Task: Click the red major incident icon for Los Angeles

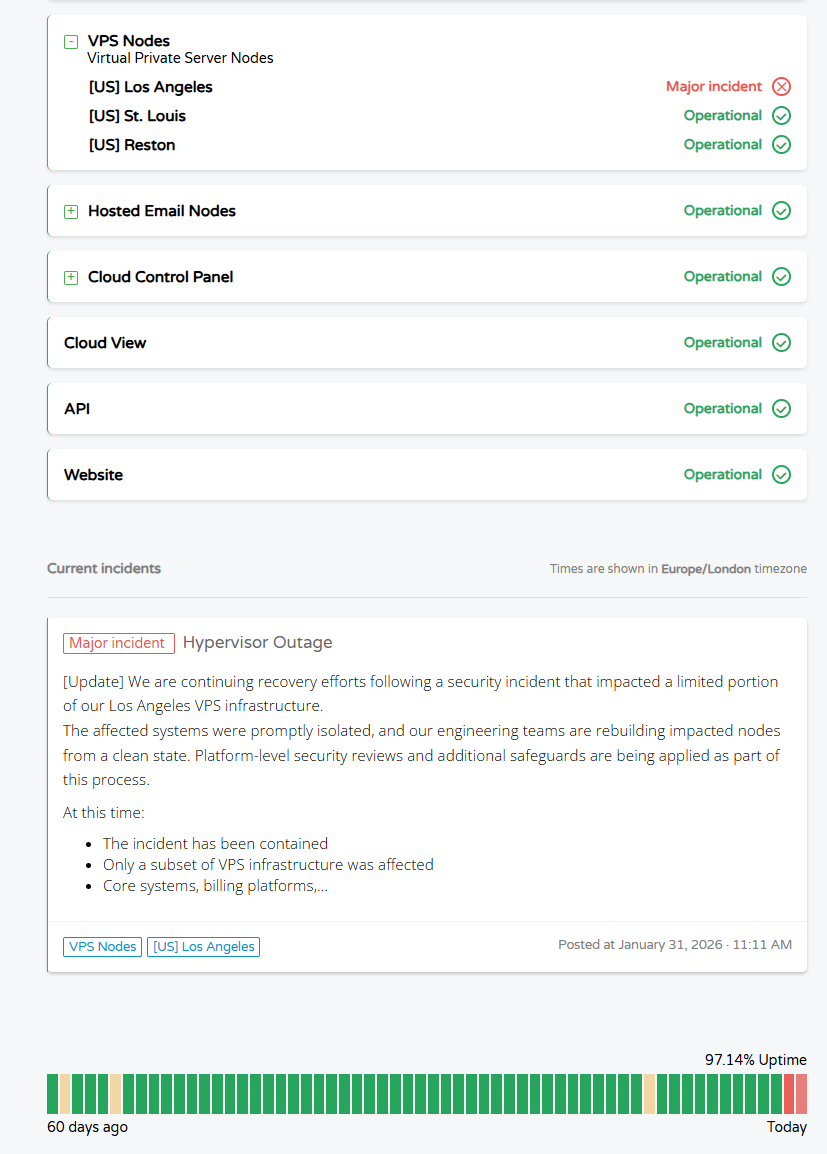Action: (781, 87)
